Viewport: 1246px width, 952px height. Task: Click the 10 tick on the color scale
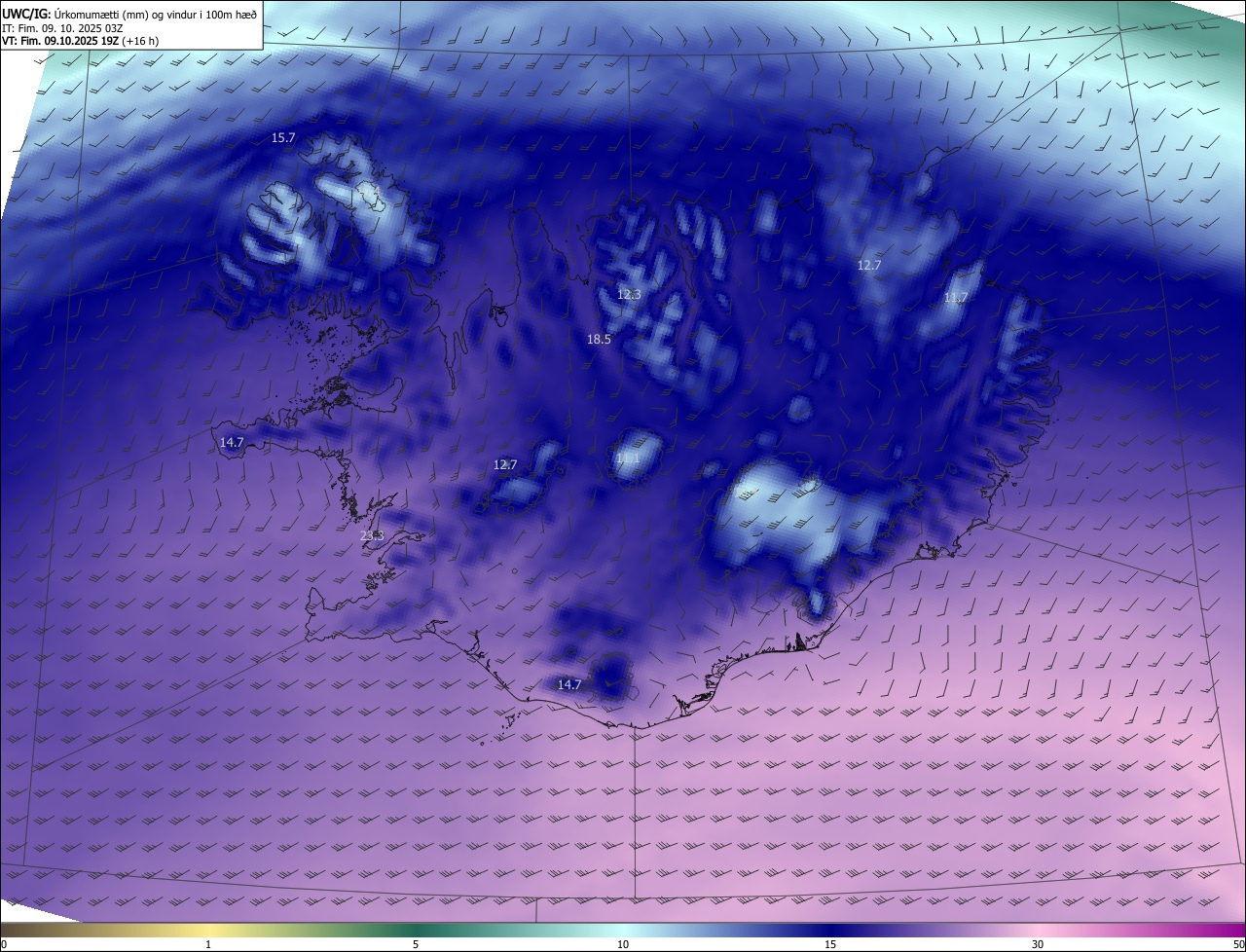[x=623, y=944]
